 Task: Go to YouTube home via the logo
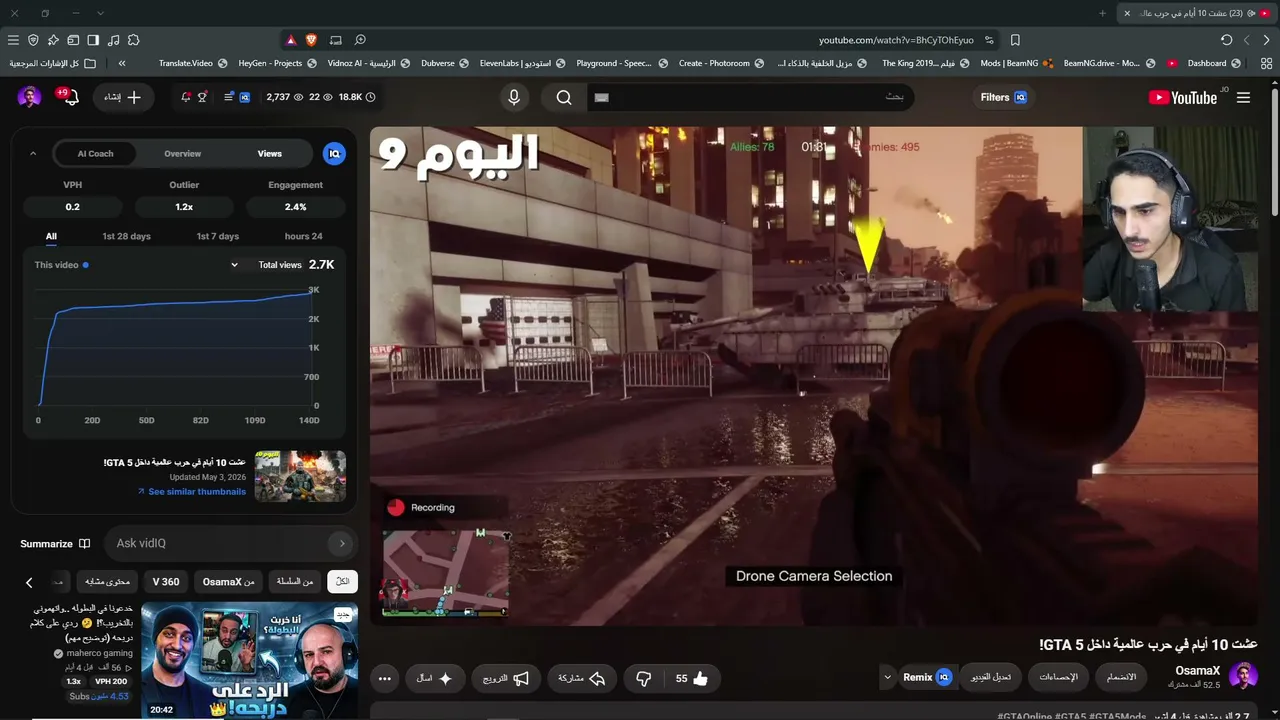point(1183,97)
